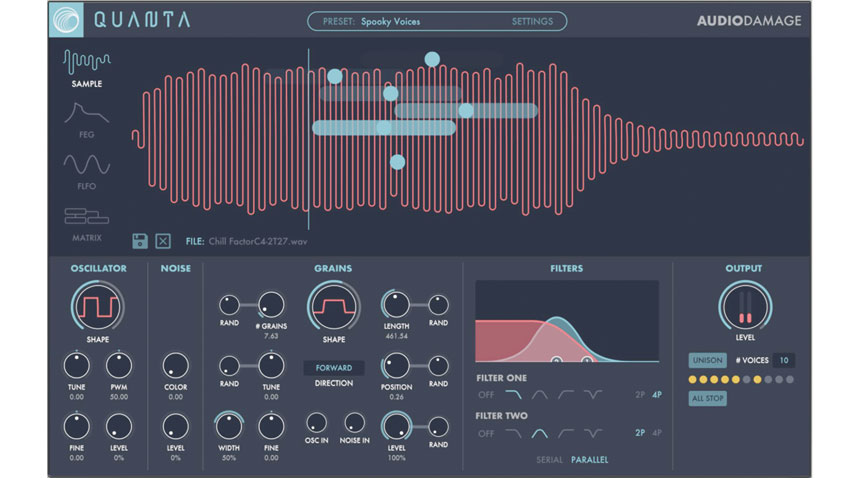Click the Audio Damage brand logo
The width and height of the screenshot is (850, 478).
click(749, 21)
